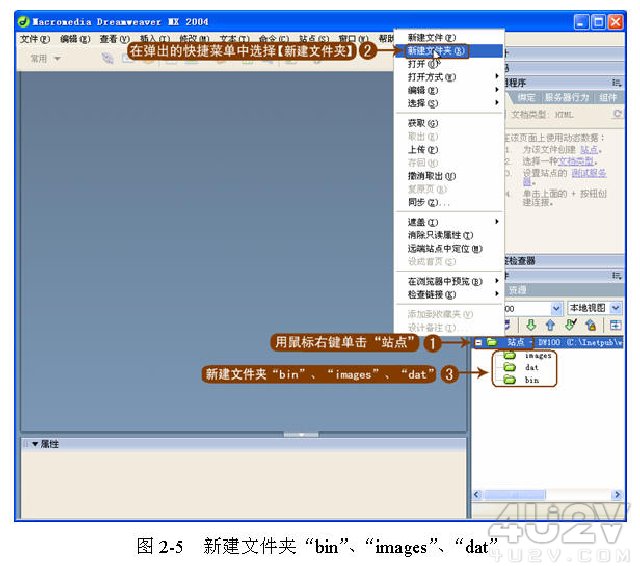Open the application panel options menu icon
The image size is (640, 566).
[616, 83]
